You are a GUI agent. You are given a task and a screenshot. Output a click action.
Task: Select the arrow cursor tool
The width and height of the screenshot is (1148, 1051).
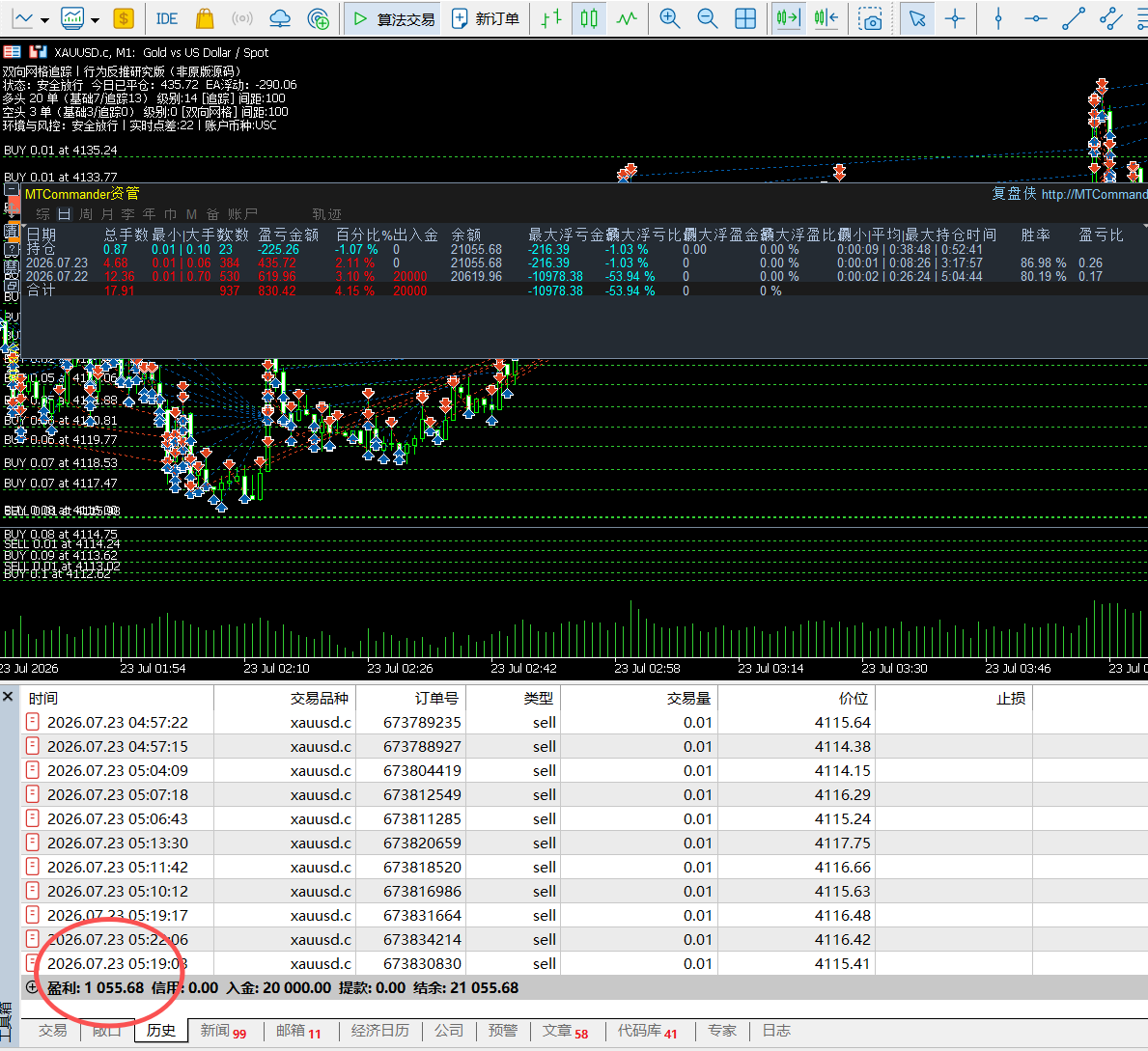pos(916,18)
